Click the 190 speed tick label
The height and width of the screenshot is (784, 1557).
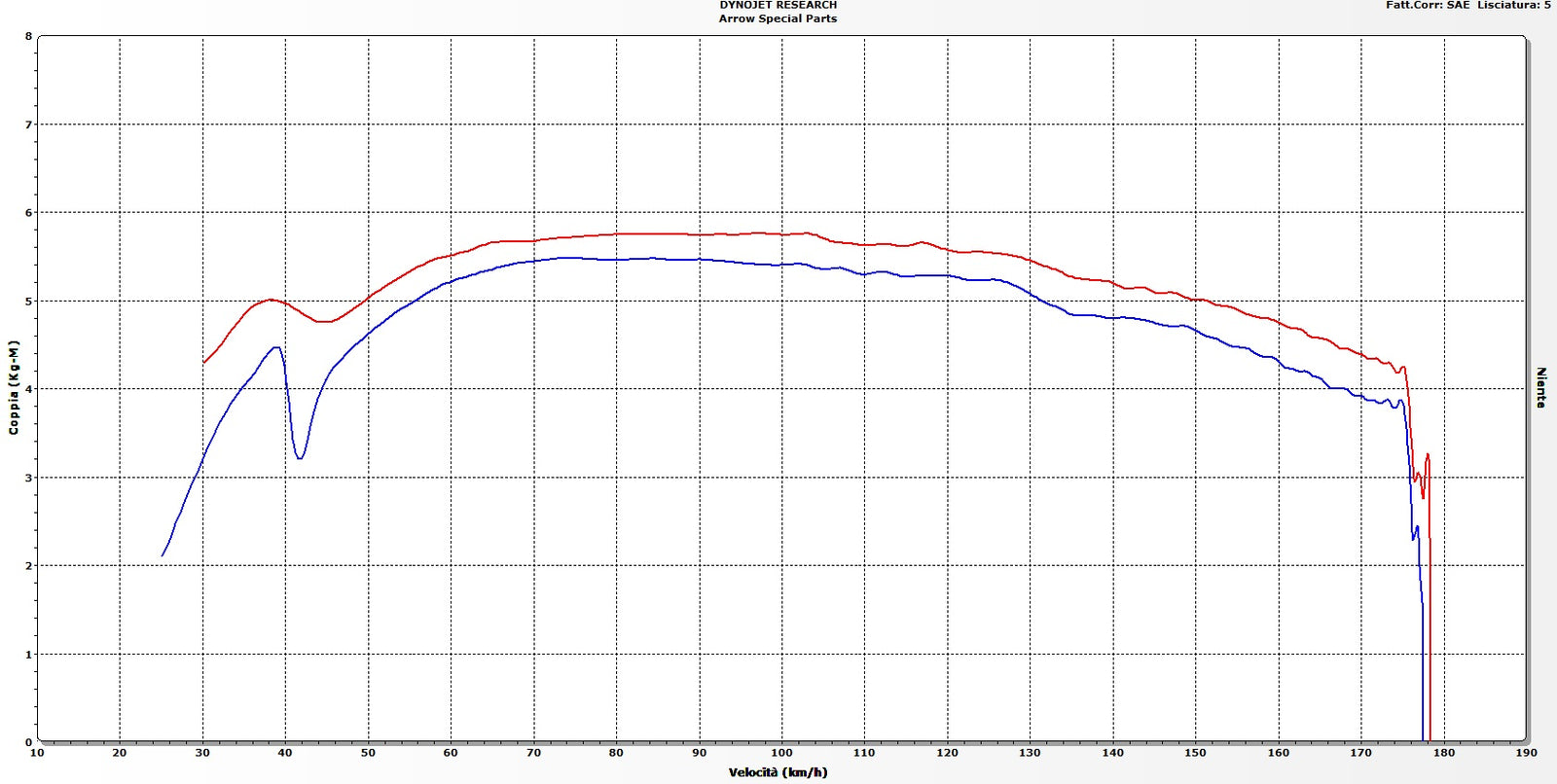pyautogui.click(x=1526, y=753)
